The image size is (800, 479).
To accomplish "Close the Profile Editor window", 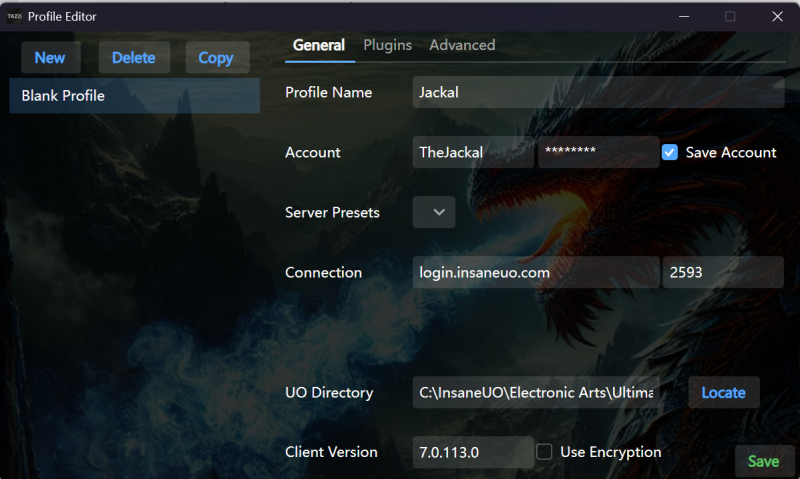I will (777, 16).
